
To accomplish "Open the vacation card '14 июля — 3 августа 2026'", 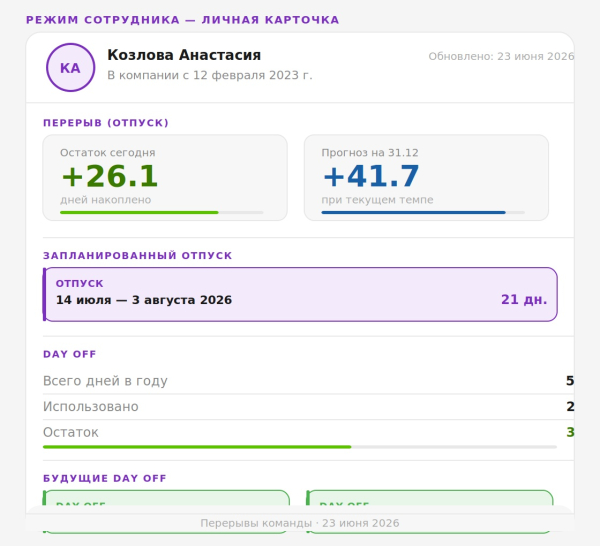I will (300, 294).
